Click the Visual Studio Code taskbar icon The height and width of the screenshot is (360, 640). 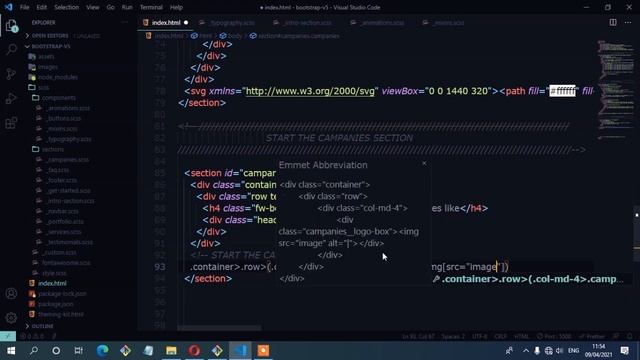pyautogui.click(x=240, y=351)
